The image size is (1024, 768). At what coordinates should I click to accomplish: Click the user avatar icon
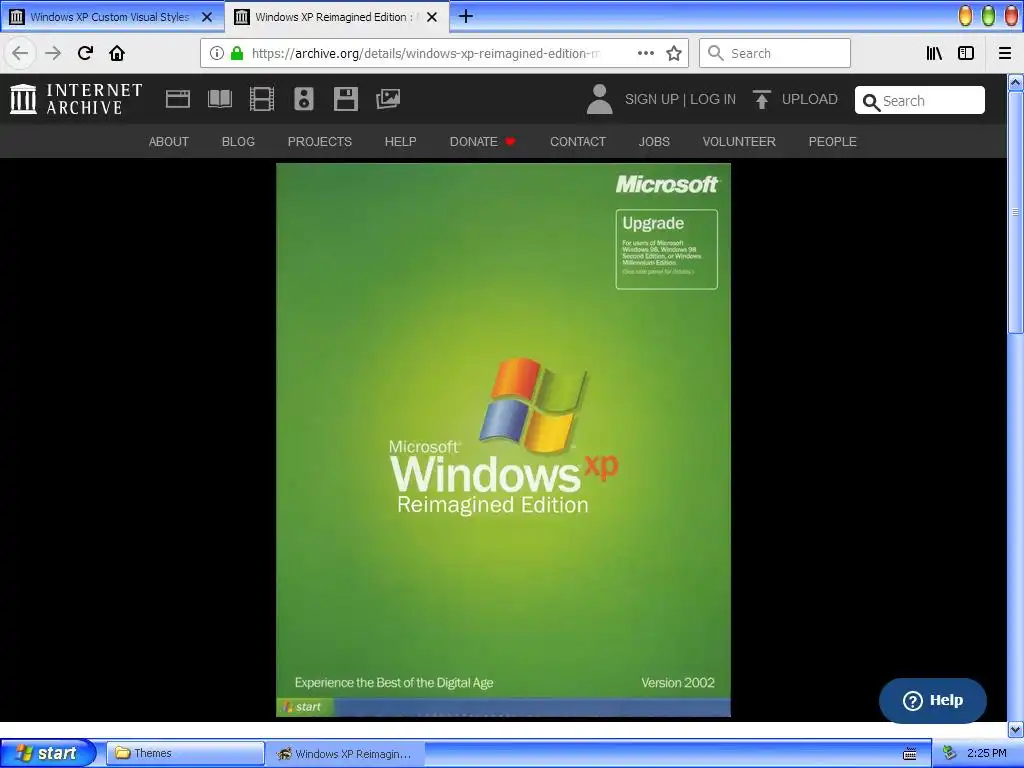point(600,99)
